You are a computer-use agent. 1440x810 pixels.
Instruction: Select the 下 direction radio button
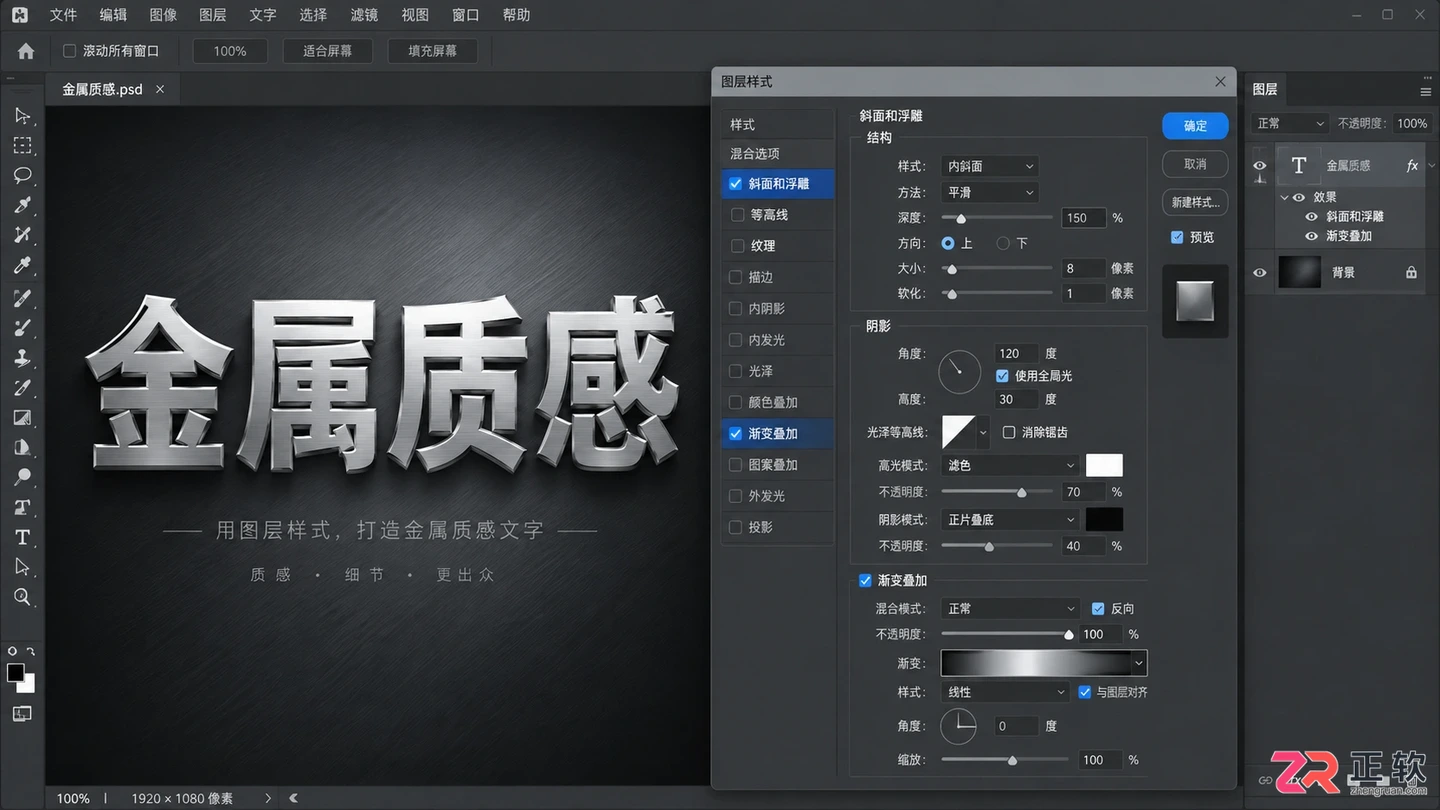coord(1003,243)
